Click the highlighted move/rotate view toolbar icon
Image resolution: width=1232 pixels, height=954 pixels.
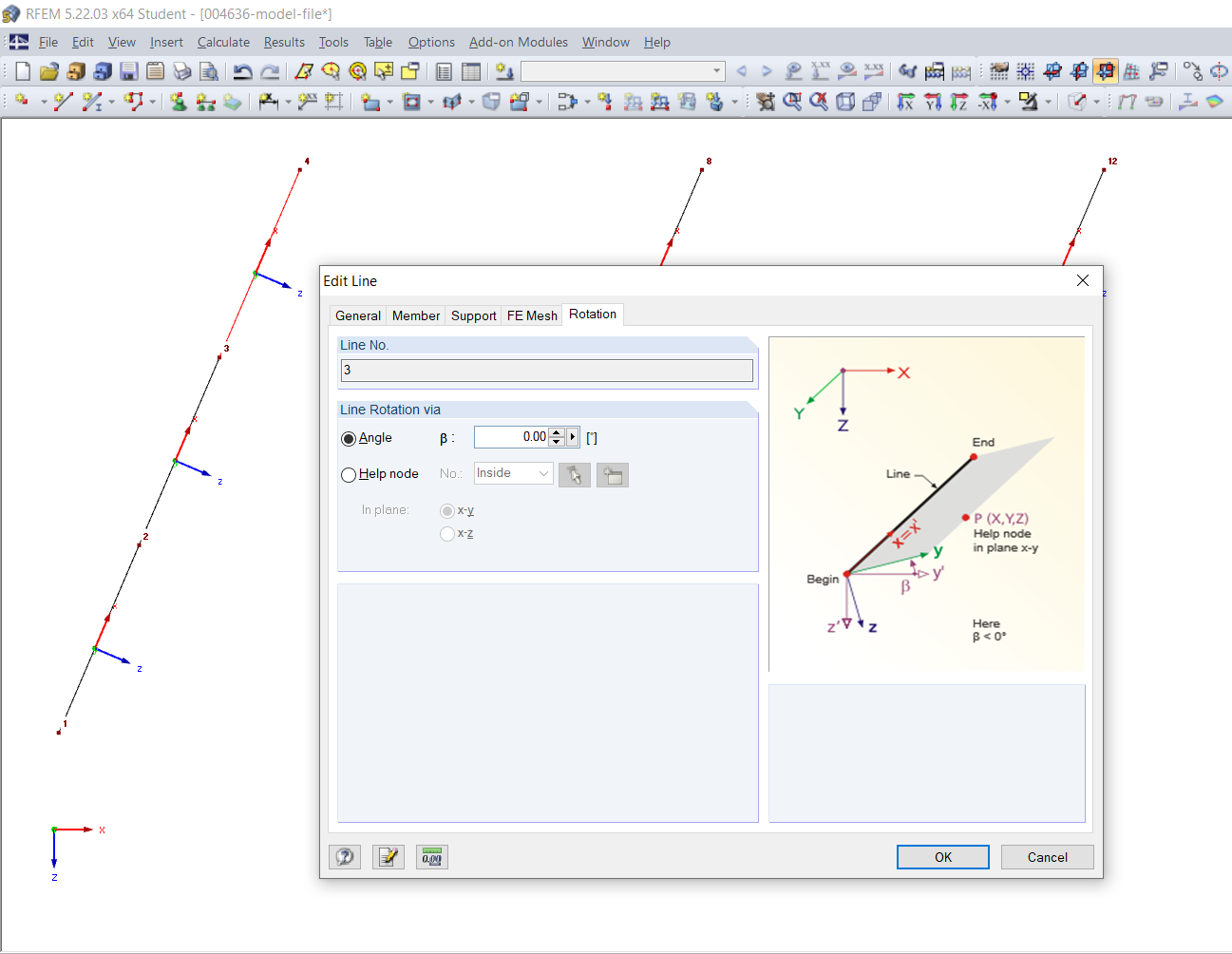1105,71
